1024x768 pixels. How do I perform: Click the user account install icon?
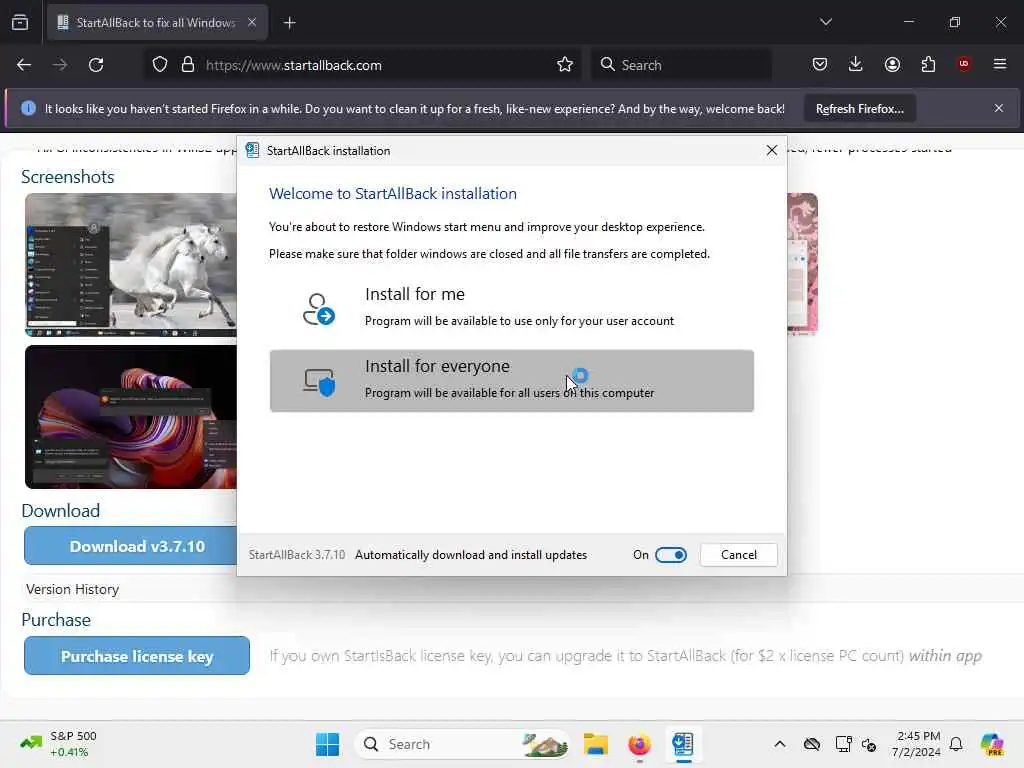[319, 309]
